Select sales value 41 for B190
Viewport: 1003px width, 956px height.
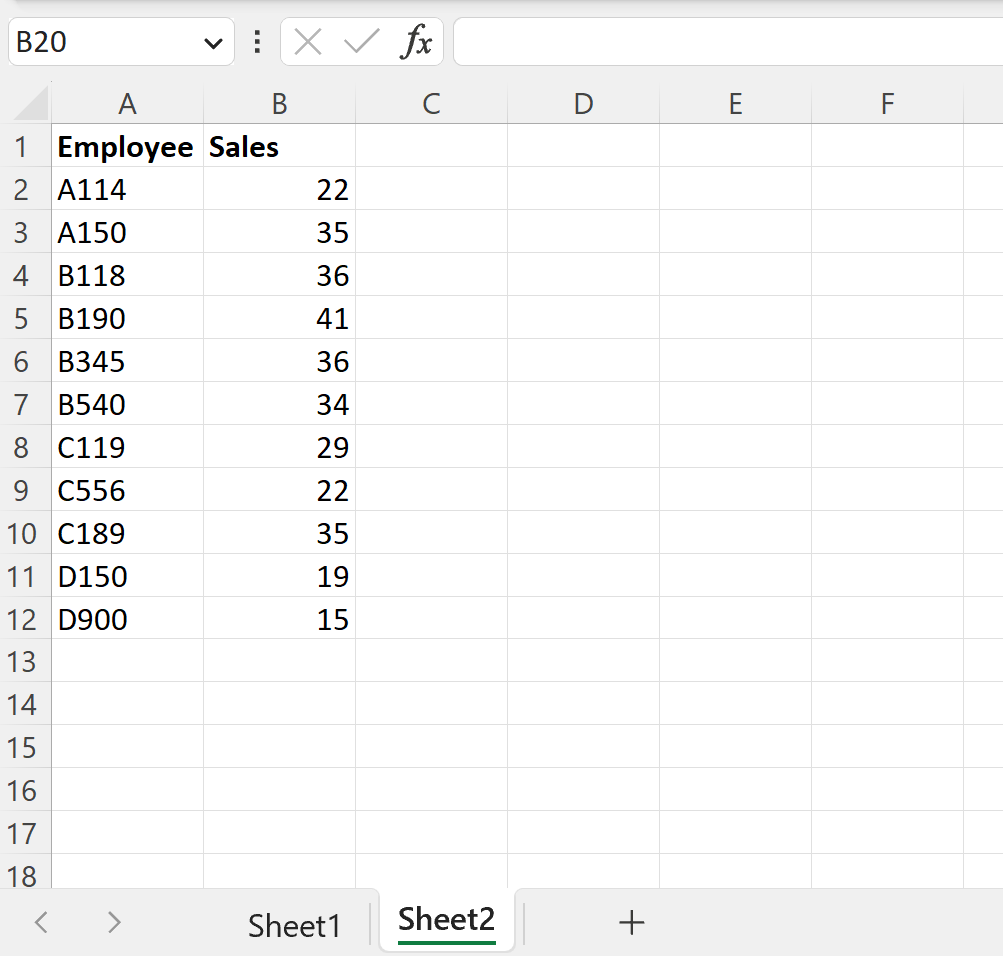[x=280, y=318]
